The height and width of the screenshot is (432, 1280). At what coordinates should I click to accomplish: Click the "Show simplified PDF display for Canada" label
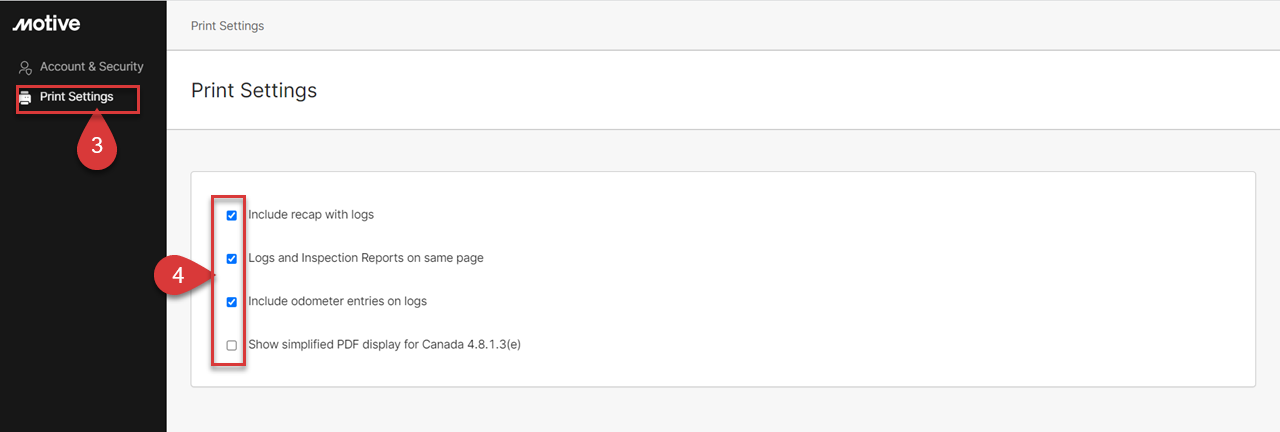coord(385,345)
